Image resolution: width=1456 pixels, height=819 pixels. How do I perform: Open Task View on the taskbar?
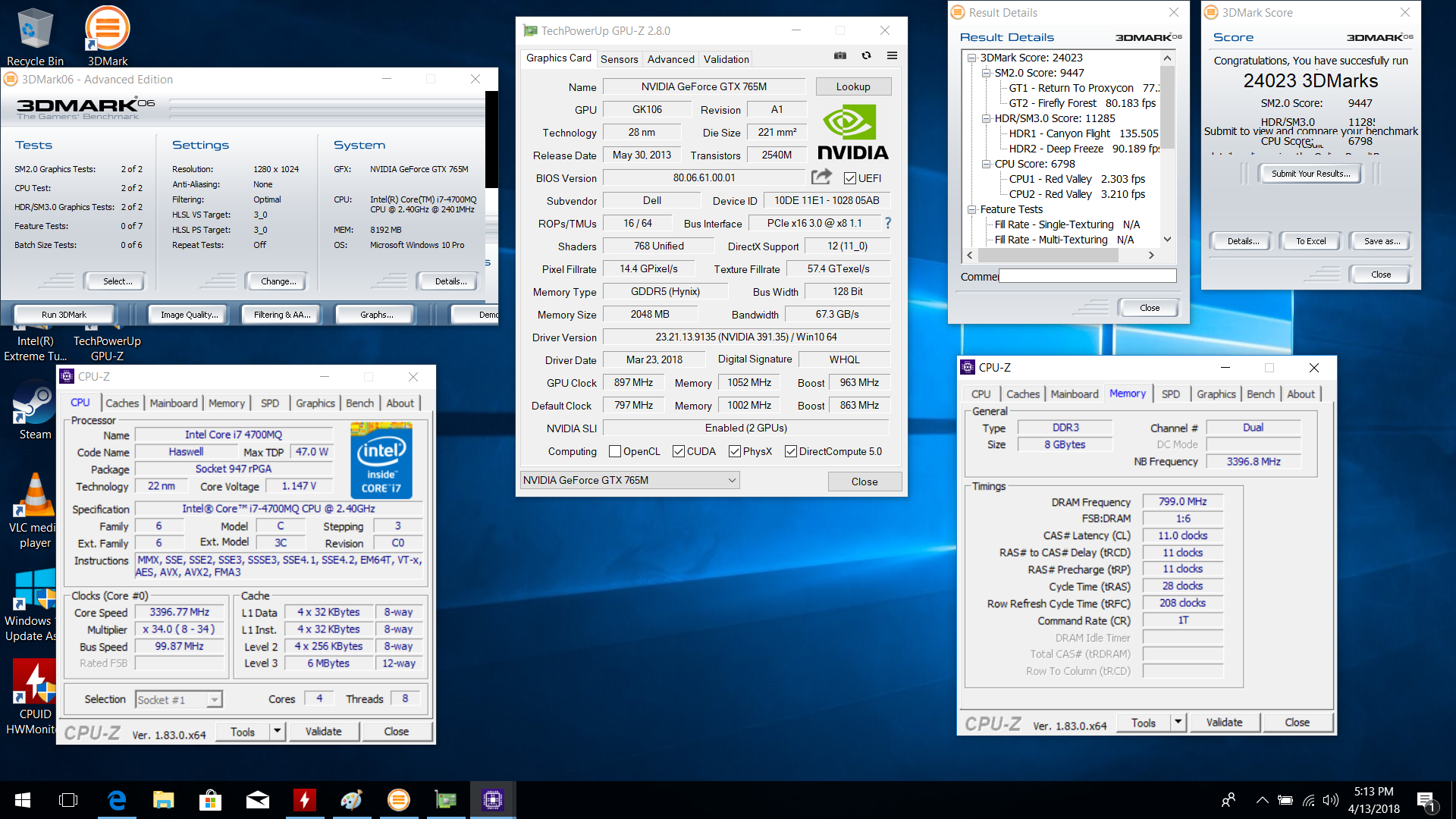(68, 800)
